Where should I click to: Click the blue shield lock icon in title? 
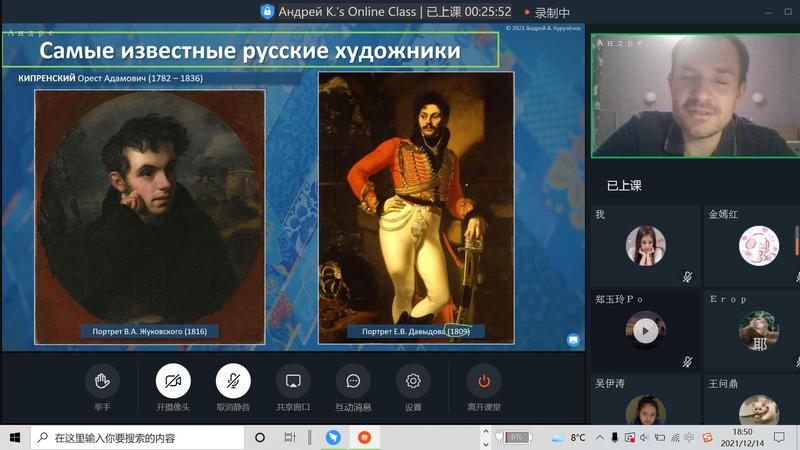coord(267,11)
